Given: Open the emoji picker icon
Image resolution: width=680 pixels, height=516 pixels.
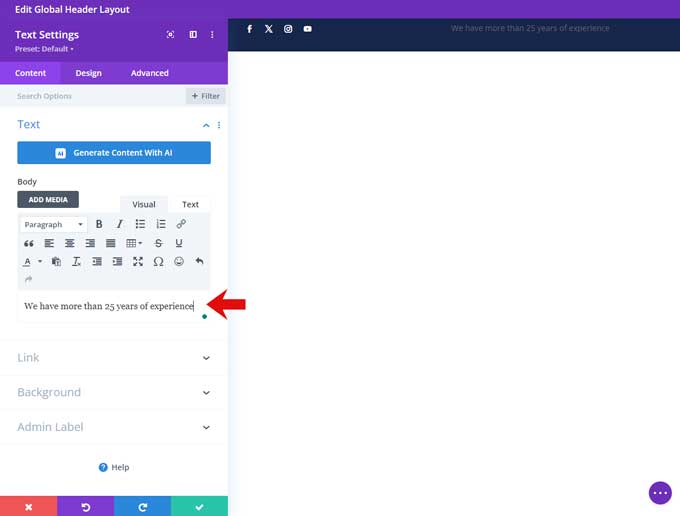Looking at the screenshot, I should coord(179,261).
